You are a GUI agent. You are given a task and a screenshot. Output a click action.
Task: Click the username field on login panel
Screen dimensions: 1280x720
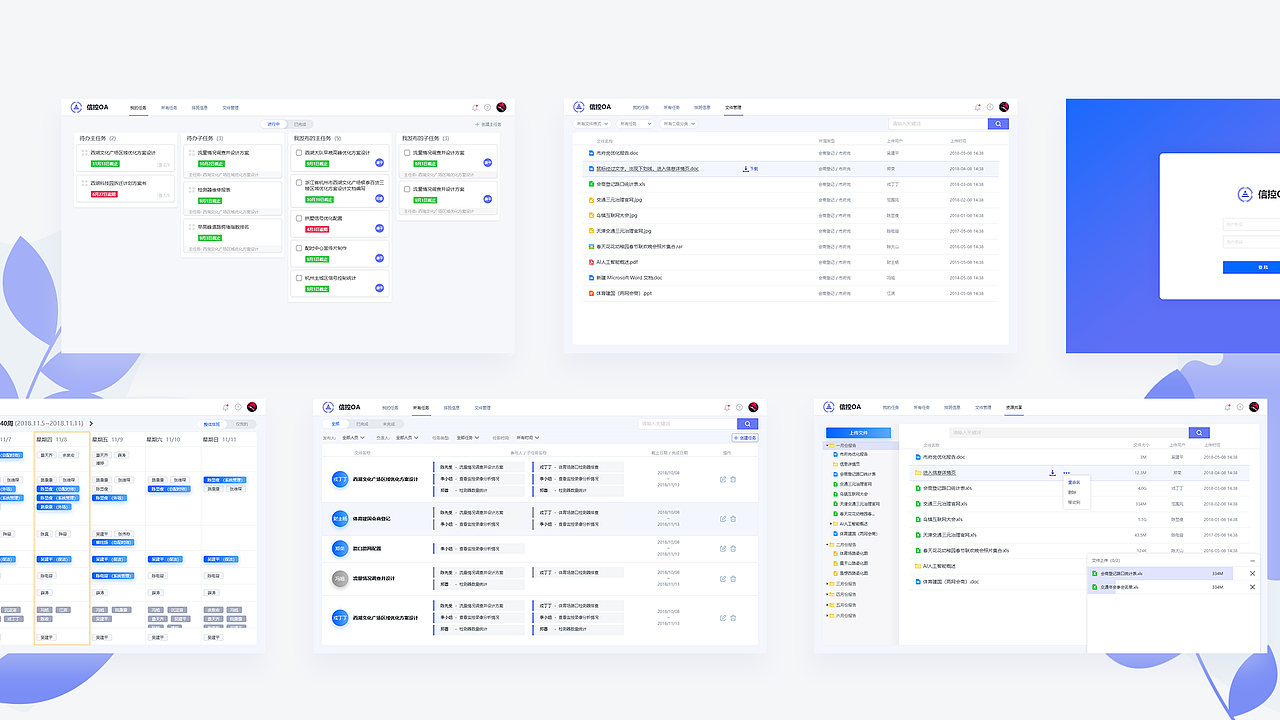tap(1251, 225)
